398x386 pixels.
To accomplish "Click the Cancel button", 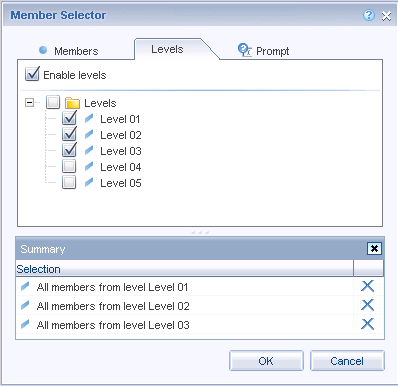I will 347,360.
